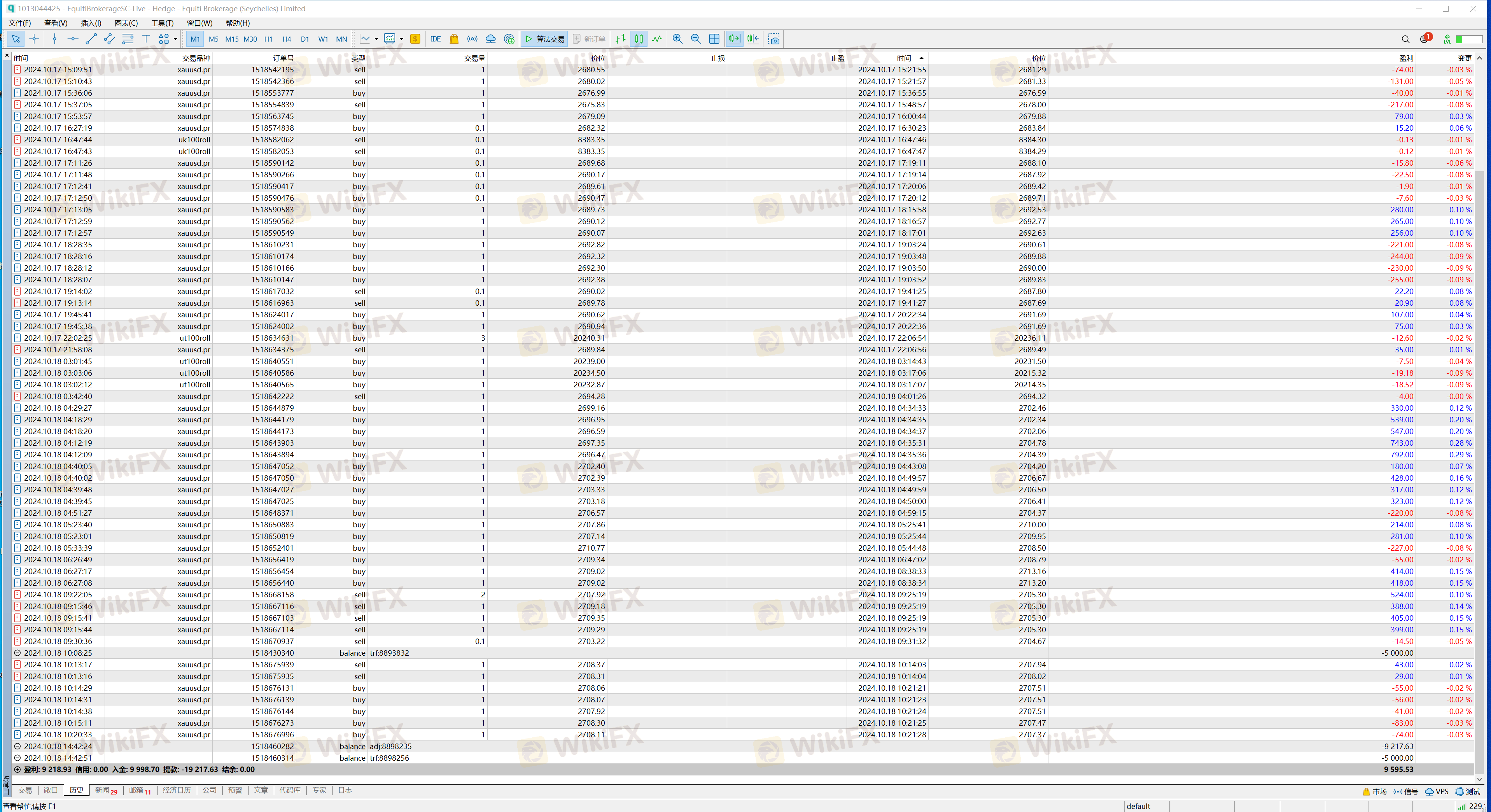
Task: Click the trendline drawing tool
Action: tap(91, 39)
